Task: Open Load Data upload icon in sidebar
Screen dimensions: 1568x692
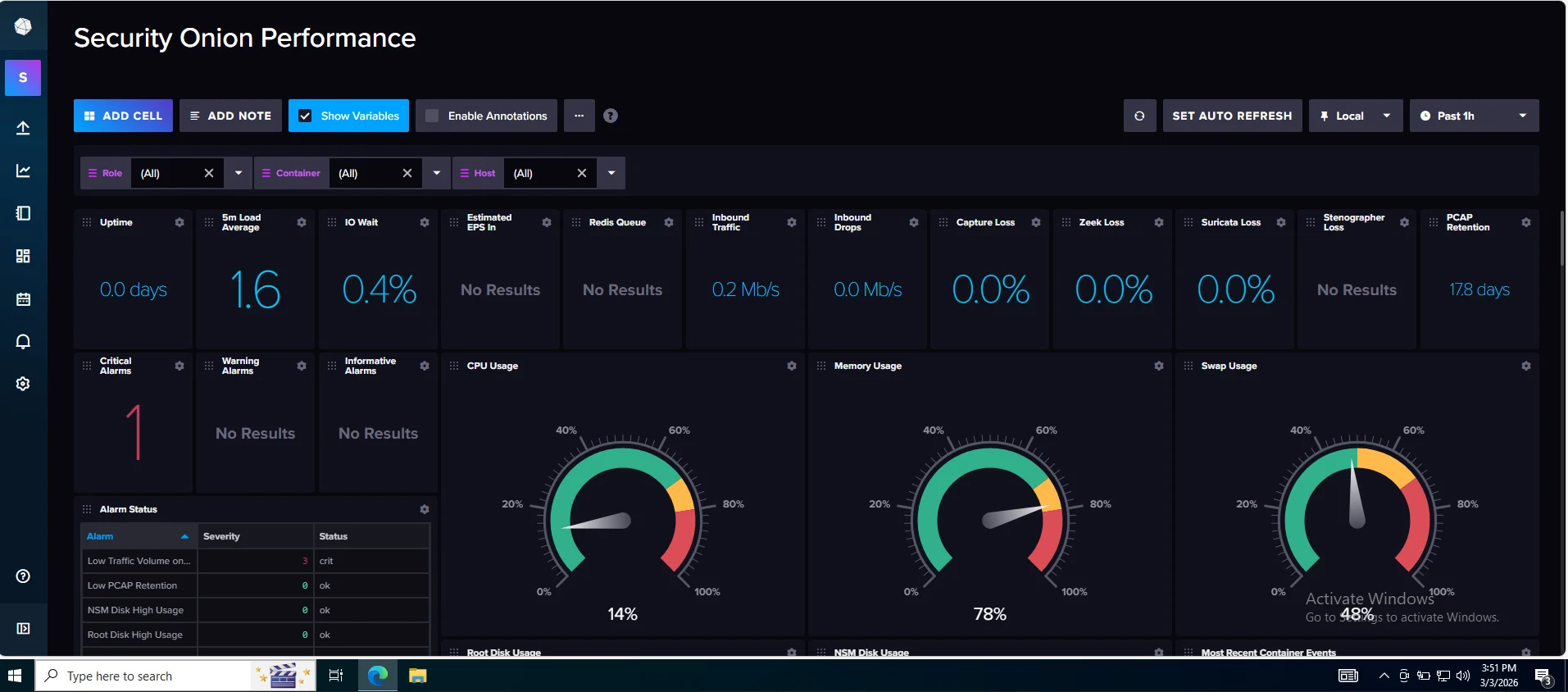Action: click(x=23, y=128)
